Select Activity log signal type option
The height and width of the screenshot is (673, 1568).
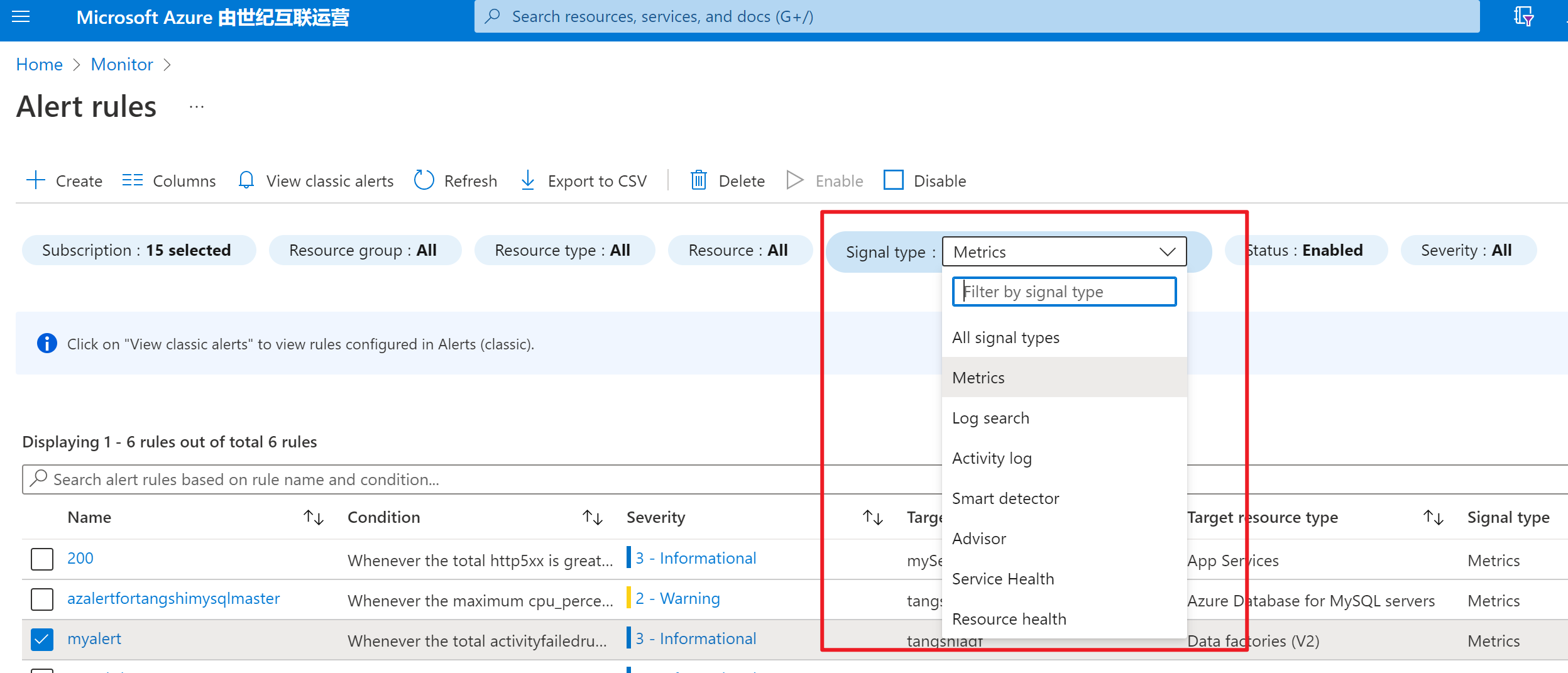tap(992, 458)
